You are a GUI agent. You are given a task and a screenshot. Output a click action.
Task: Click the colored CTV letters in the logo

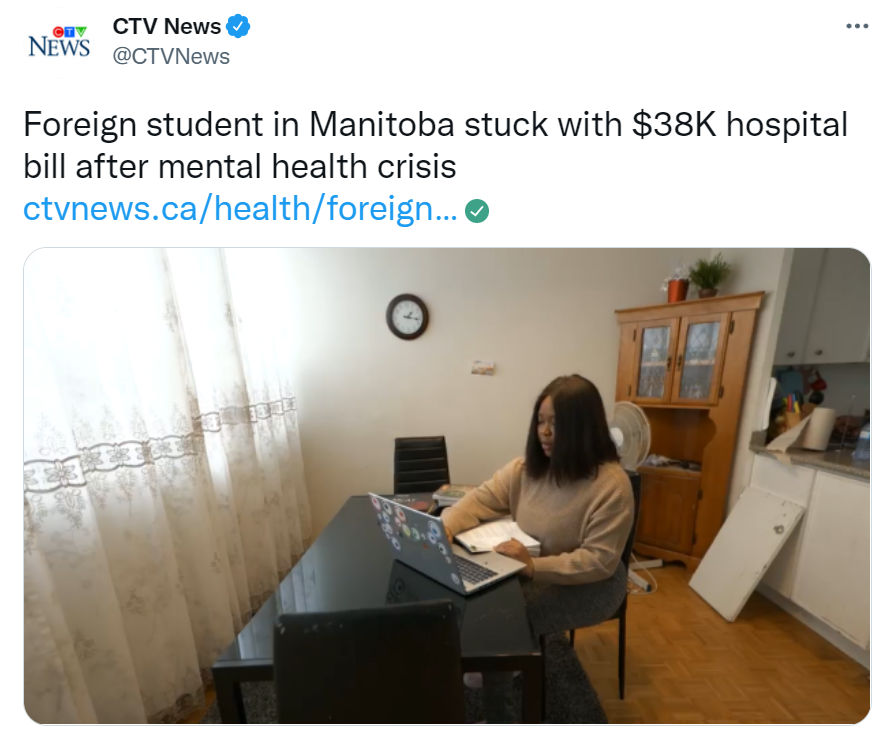point(70,31)
